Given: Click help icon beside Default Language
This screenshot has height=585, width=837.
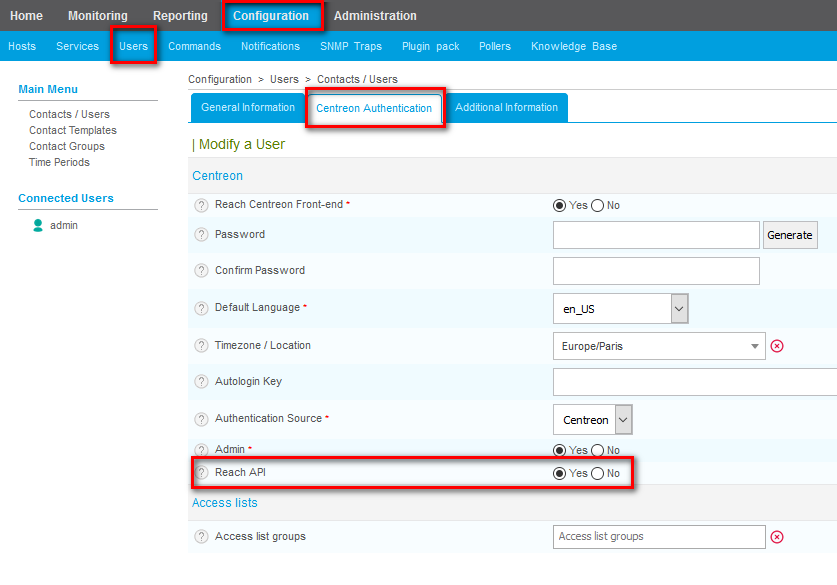Looking at the screenshot, I should tap(201, 308).
